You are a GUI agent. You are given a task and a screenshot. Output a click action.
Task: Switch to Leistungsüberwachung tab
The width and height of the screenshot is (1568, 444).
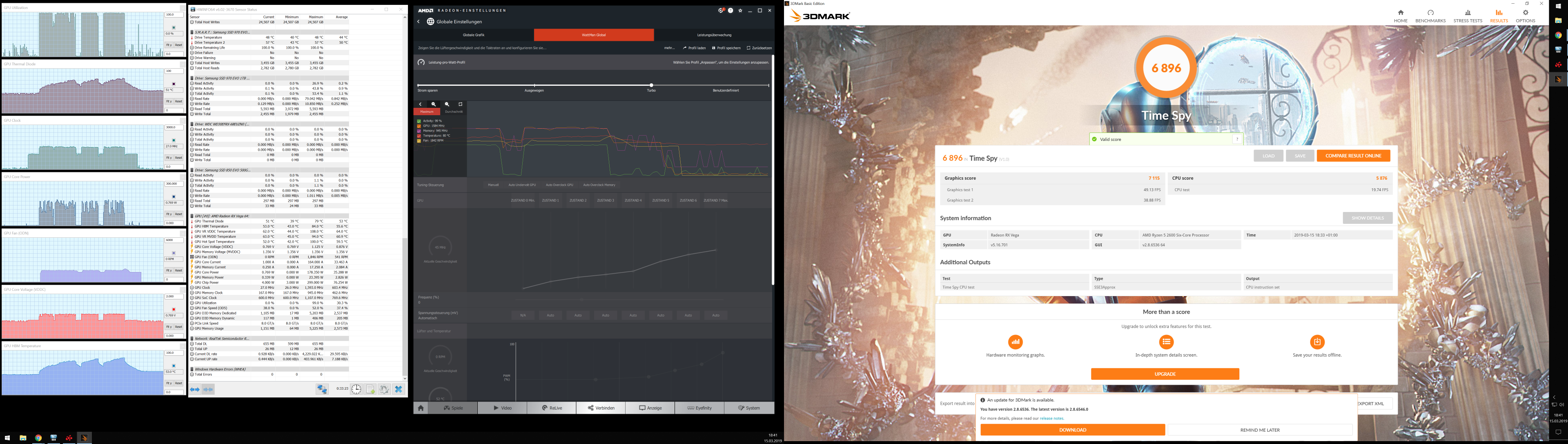pyautogui.click(x=714, y=35)
